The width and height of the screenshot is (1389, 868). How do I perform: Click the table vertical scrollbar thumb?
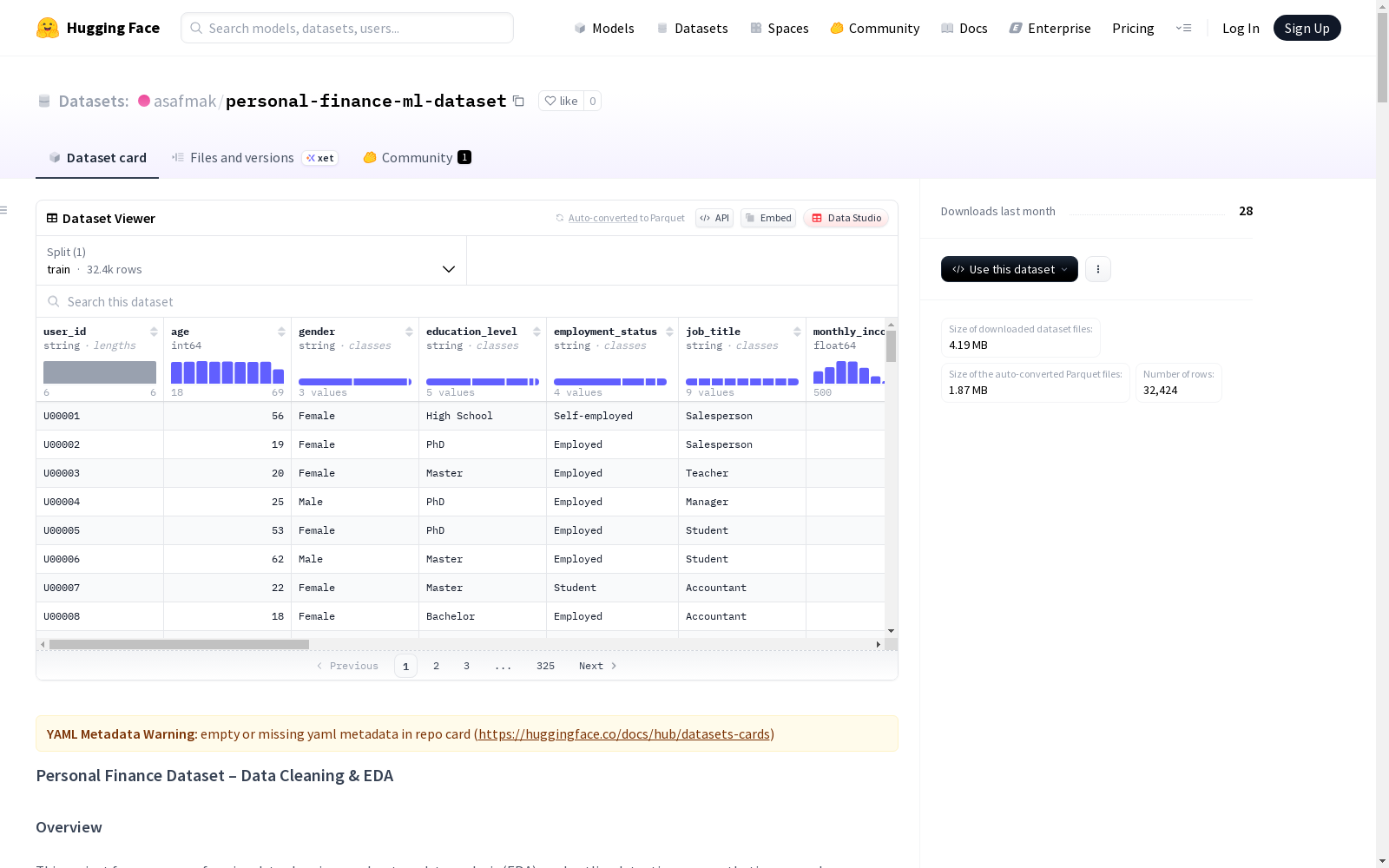[891, 346]
